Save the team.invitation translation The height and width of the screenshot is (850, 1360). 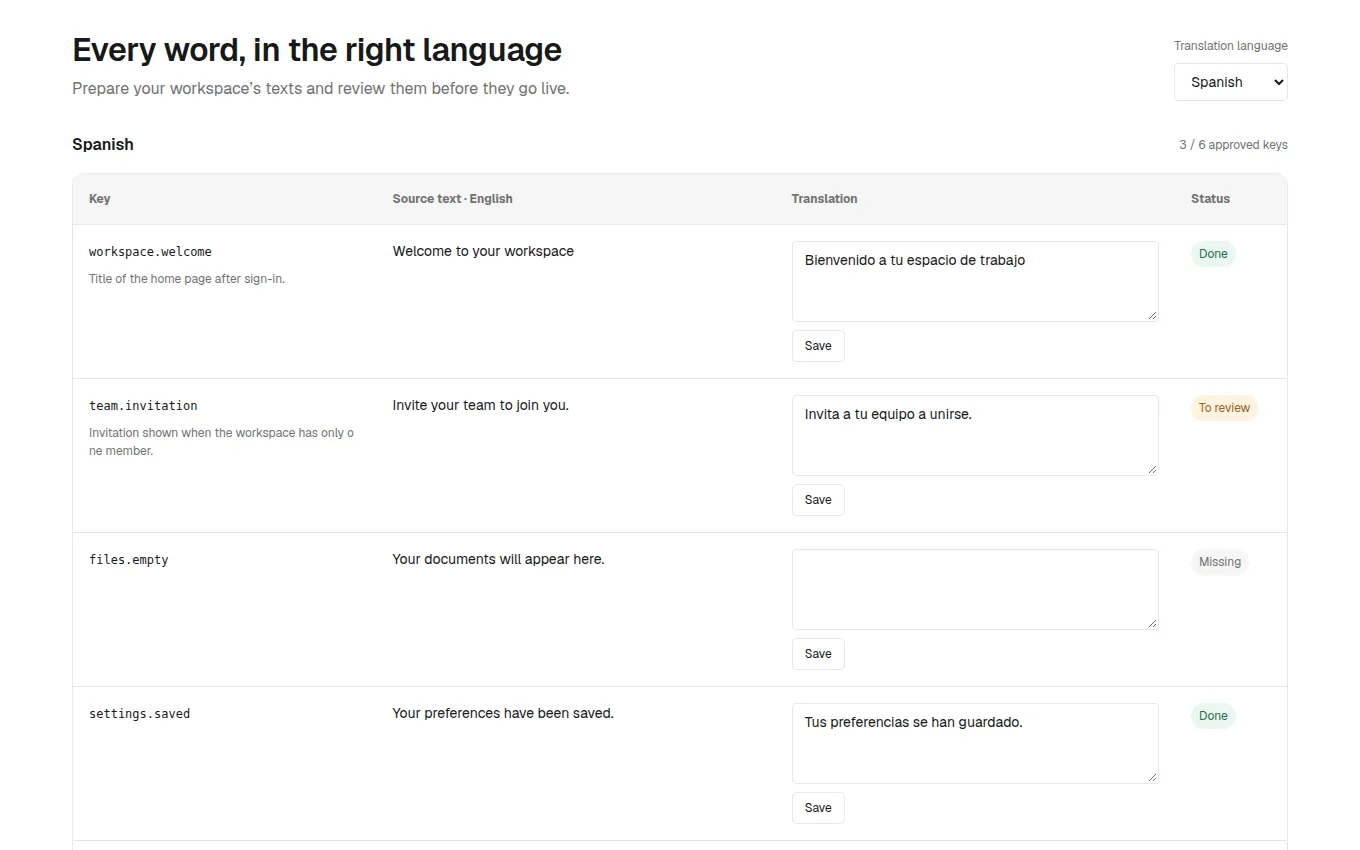(818, 500)
